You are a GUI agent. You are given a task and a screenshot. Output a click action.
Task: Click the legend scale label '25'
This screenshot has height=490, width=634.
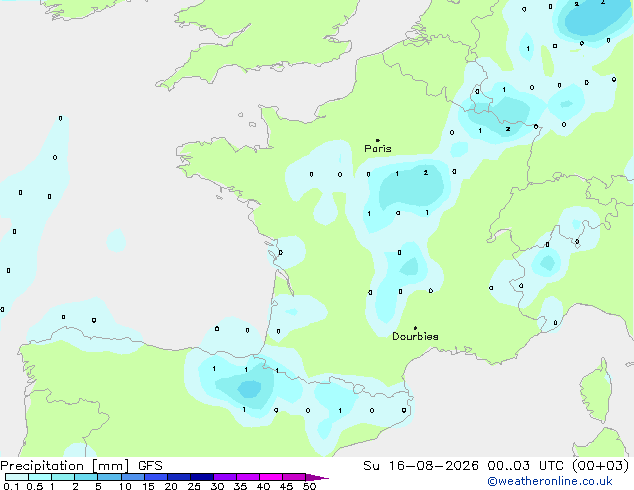(194, 486)
